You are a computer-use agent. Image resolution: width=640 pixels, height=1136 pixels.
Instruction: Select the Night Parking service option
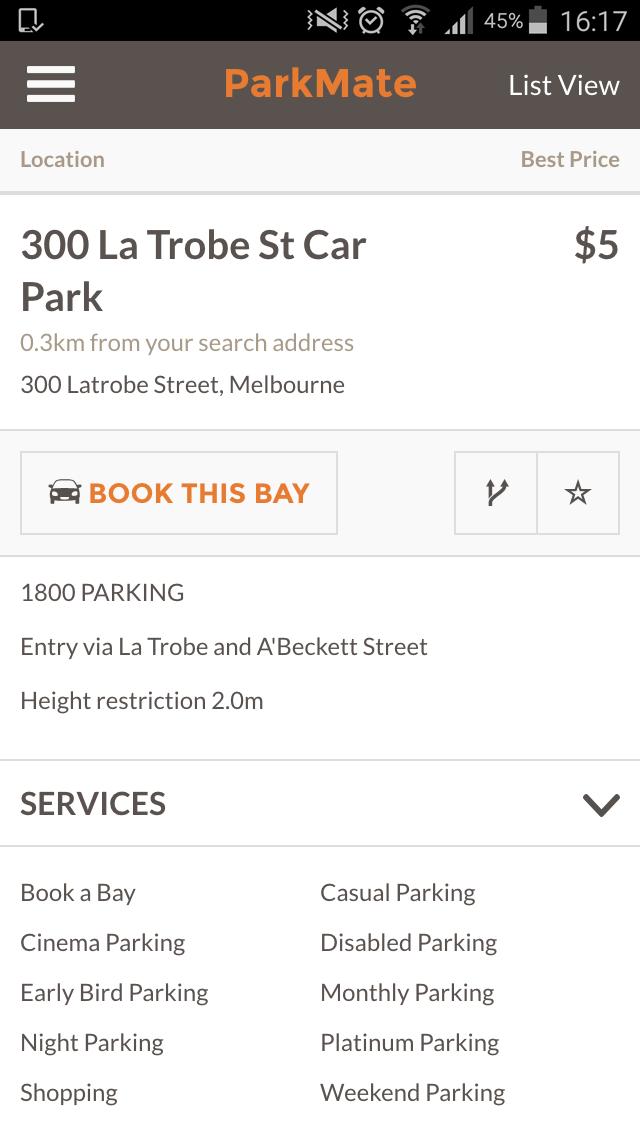click(91, 1042)
